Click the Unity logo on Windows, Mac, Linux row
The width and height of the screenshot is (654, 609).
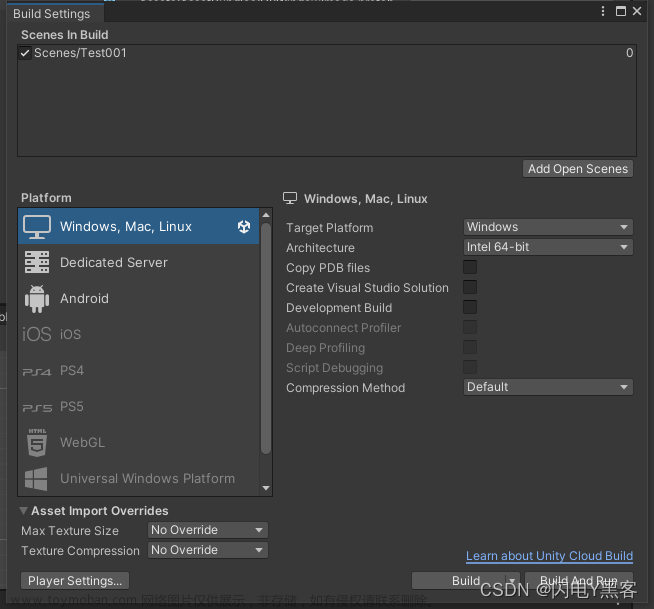(244, 226)
